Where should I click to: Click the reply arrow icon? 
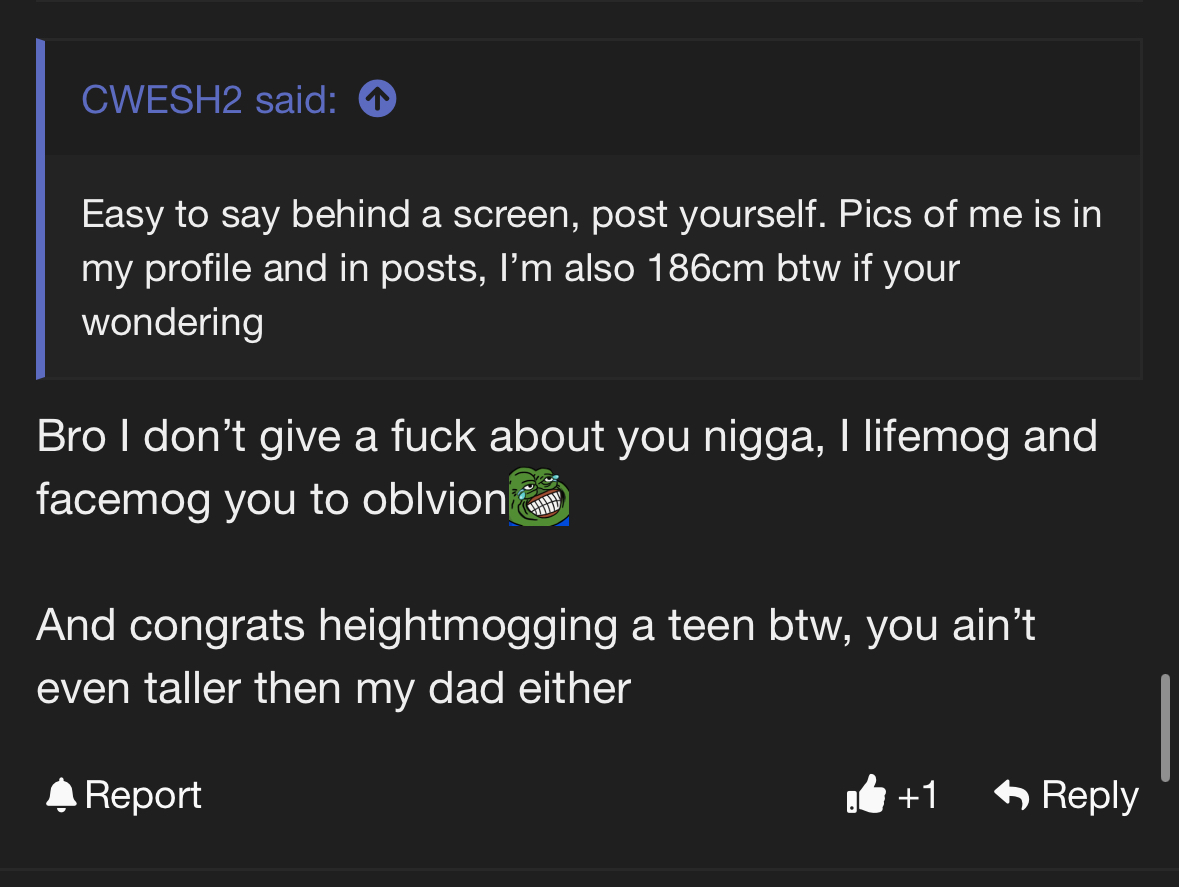[1012, 795]
